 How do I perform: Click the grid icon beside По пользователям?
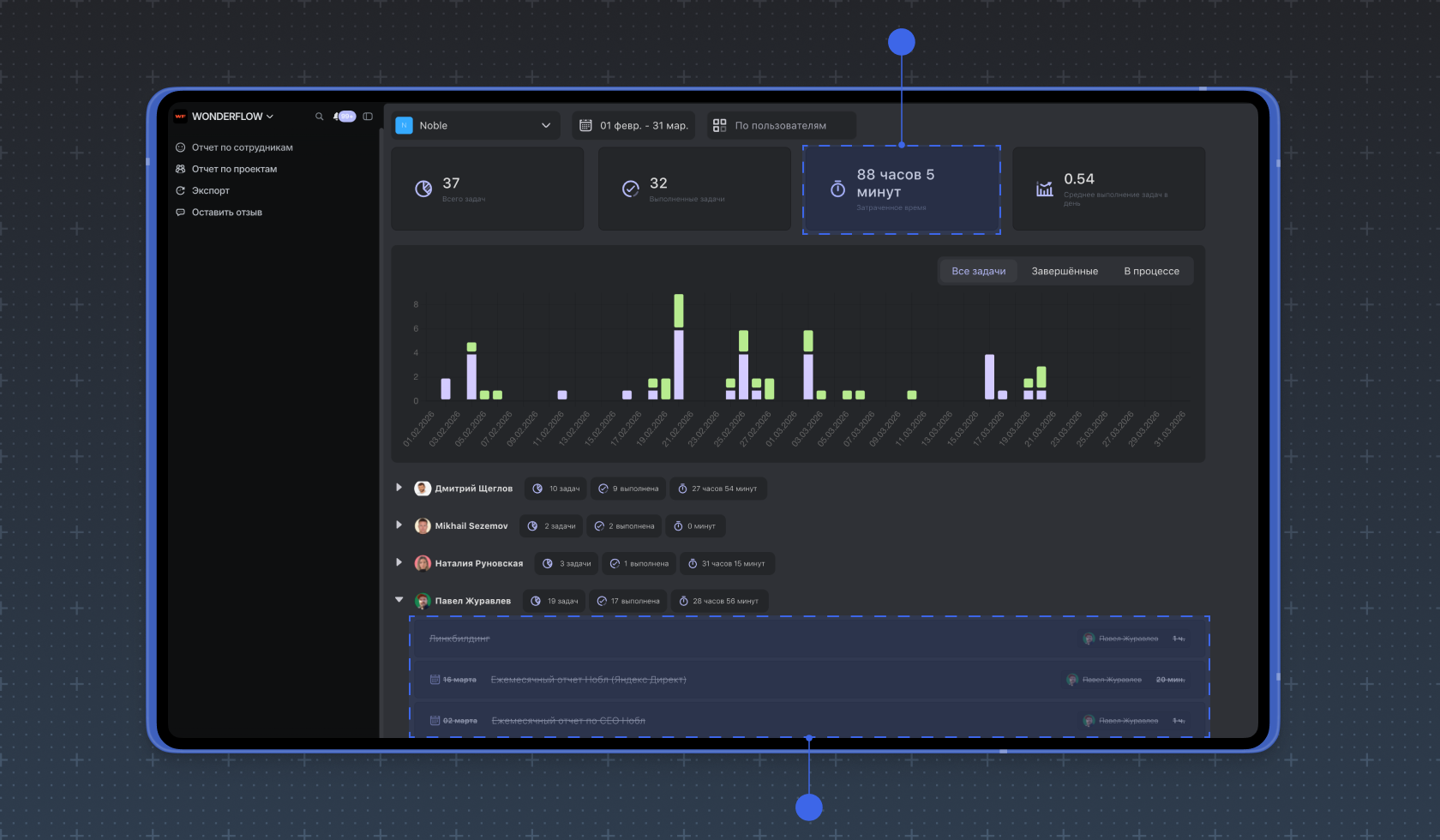(719, 125)
